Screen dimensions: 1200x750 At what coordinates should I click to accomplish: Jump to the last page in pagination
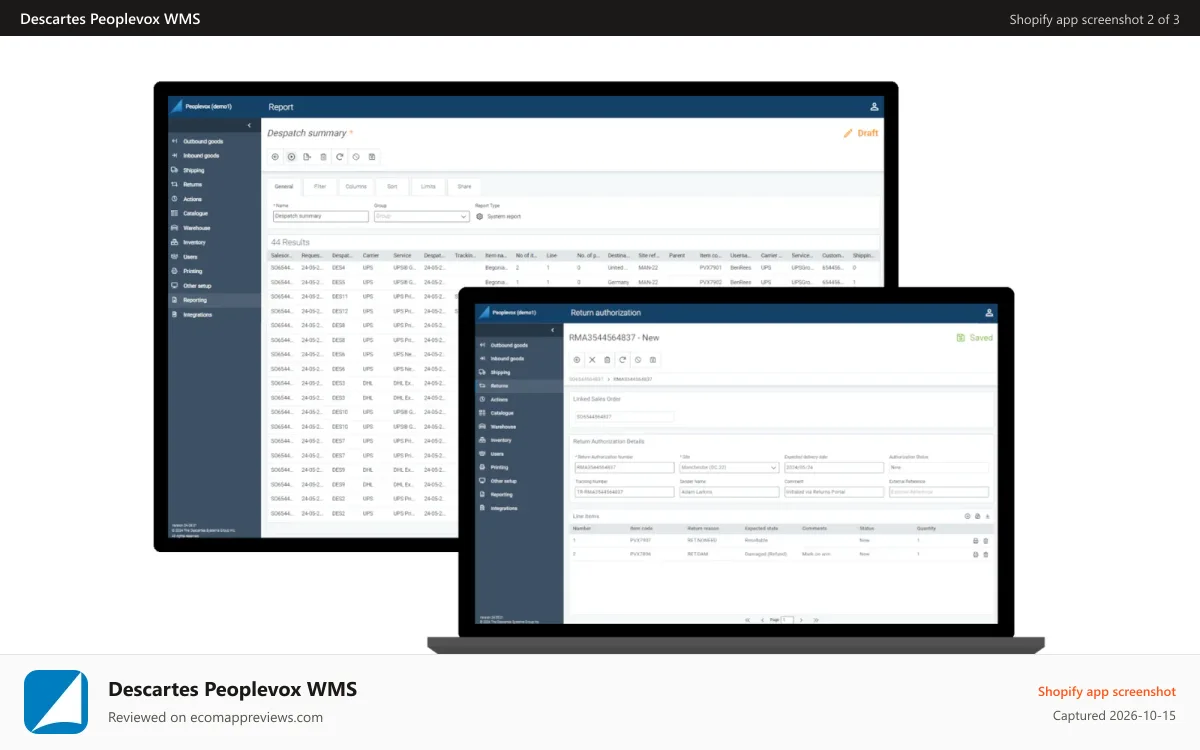pos(816,620)
